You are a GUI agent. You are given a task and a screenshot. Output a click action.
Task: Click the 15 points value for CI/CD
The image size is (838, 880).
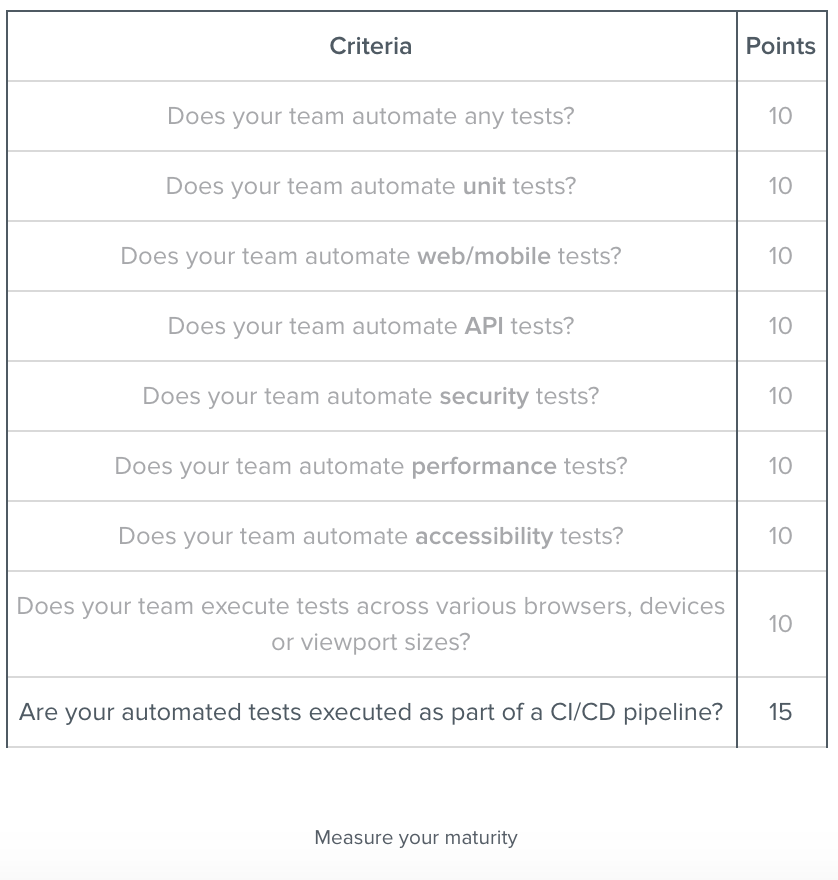(781, 712)
